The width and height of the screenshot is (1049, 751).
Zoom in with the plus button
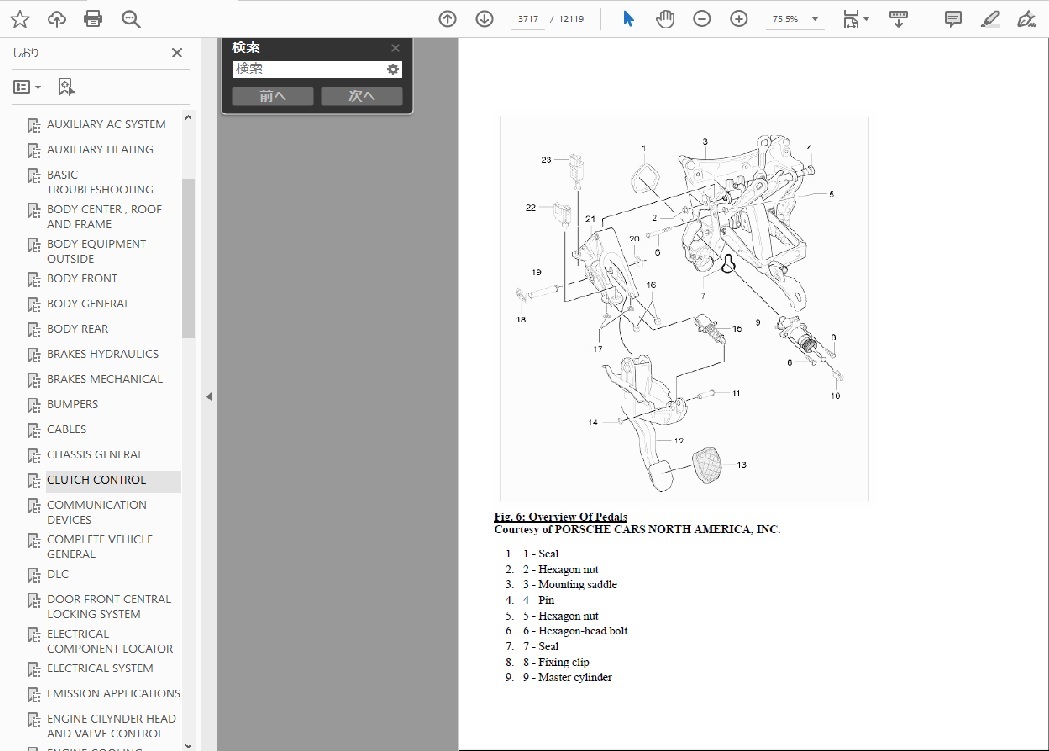pos(739,19)
